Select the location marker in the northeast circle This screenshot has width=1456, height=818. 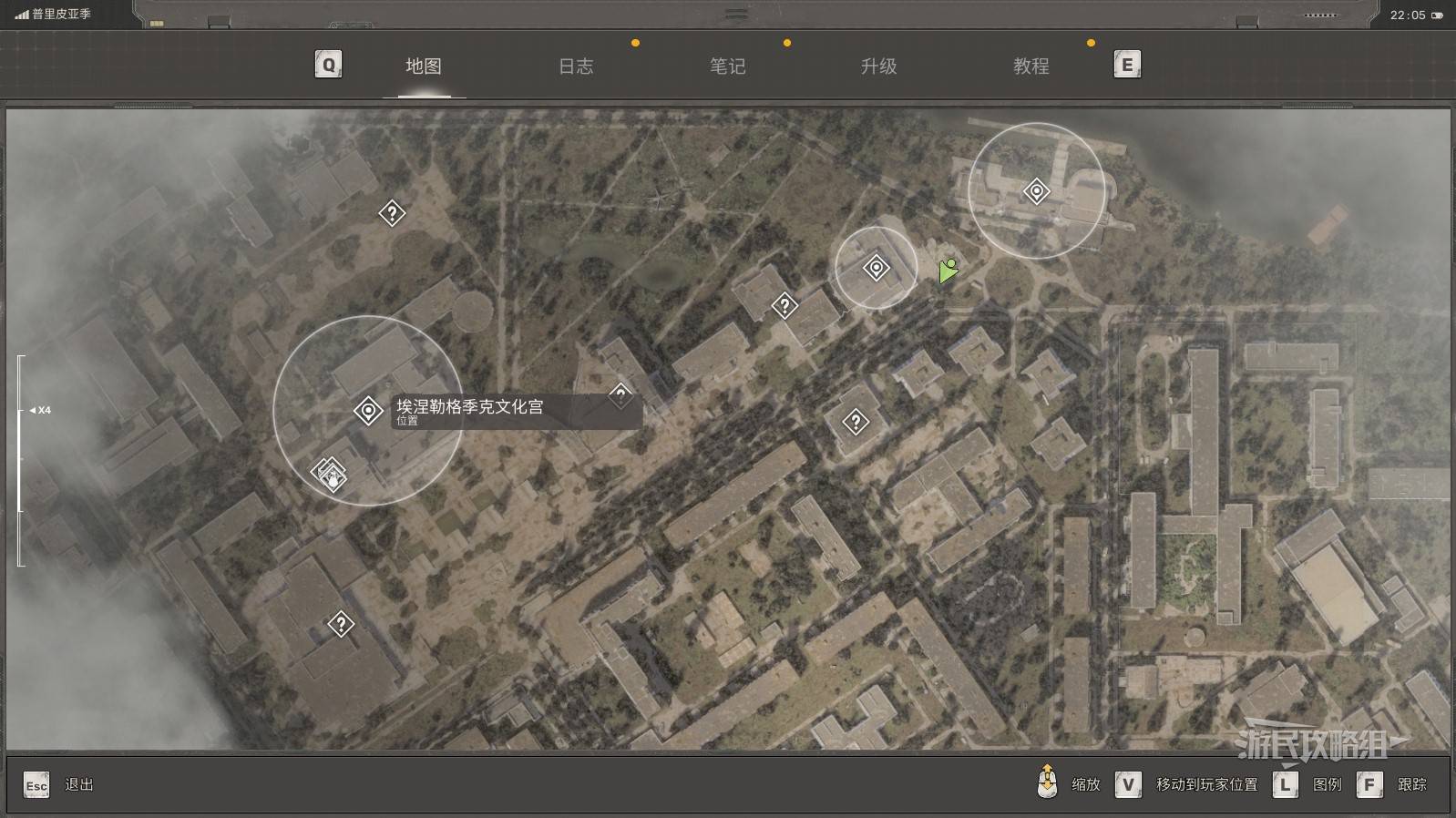tap(1037, 191)
